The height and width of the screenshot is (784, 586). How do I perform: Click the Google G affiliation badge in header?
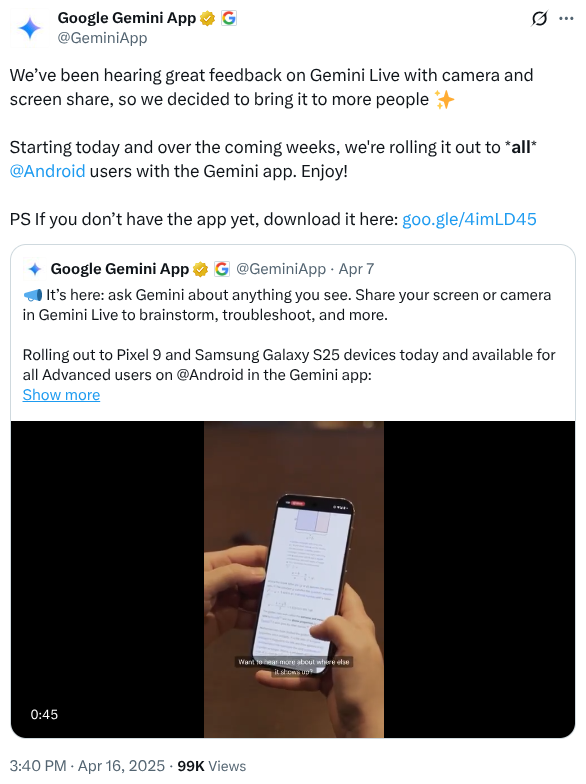pos(228,18)
